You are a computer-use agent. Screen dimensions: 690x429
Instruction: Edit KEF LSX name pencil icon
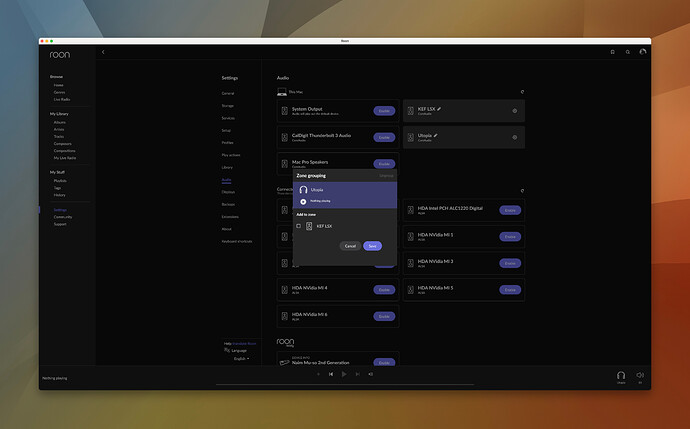coord(439,109)
